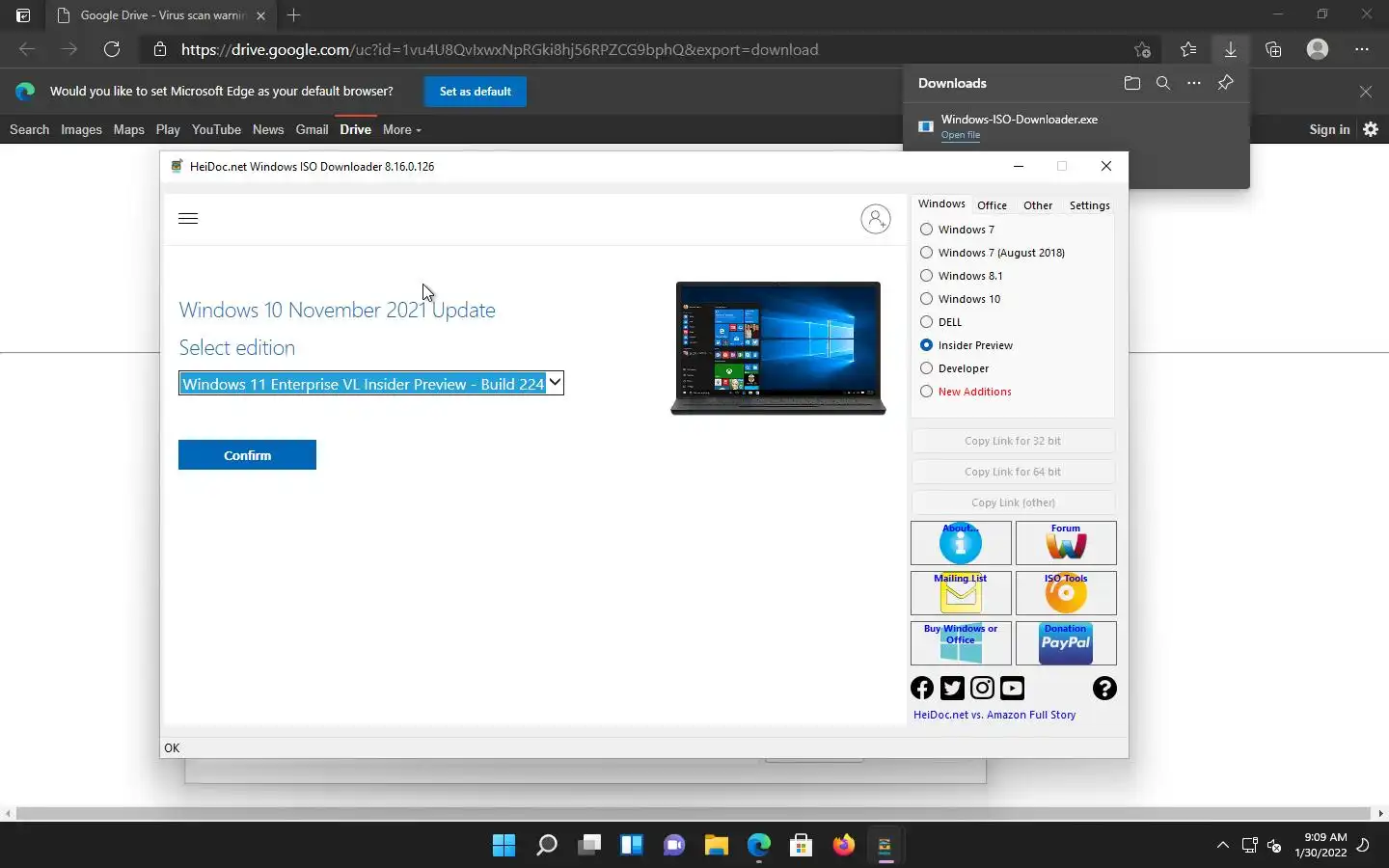1389x868 pixels.
Task: Open more options in Downloads panel
Action: pyautogui.click(x=1194, y=83)
